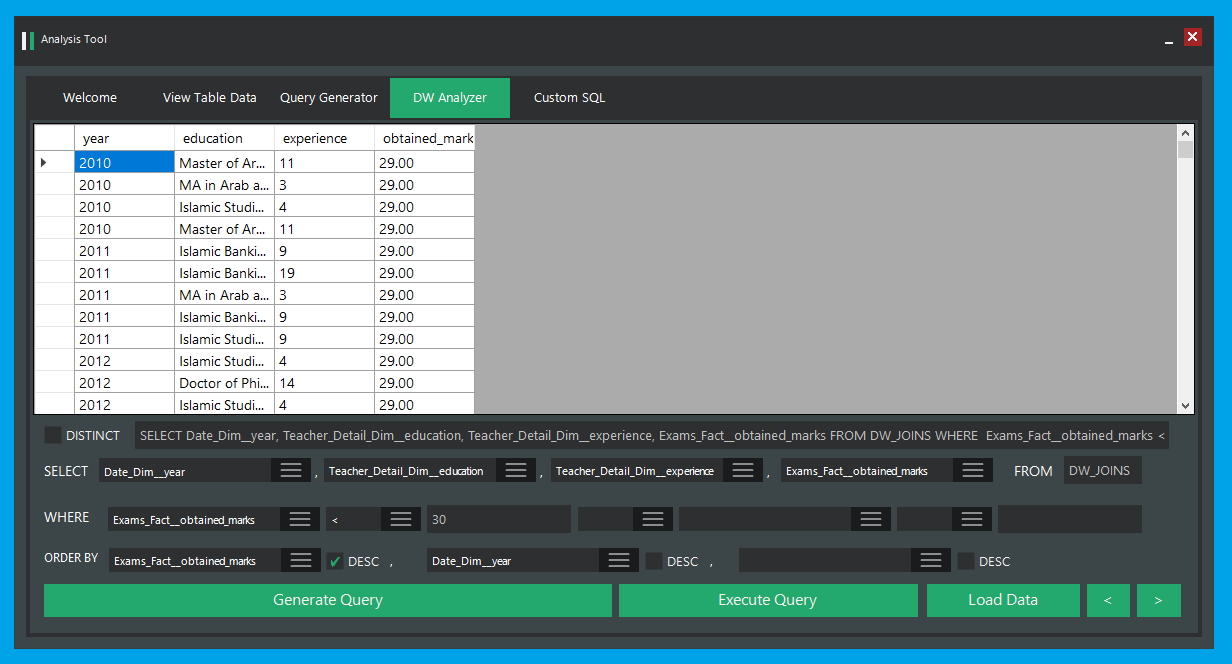Go to the Custom SQL tab
The width and height of the screenshot is (1232, 664).
click(570, 98)
